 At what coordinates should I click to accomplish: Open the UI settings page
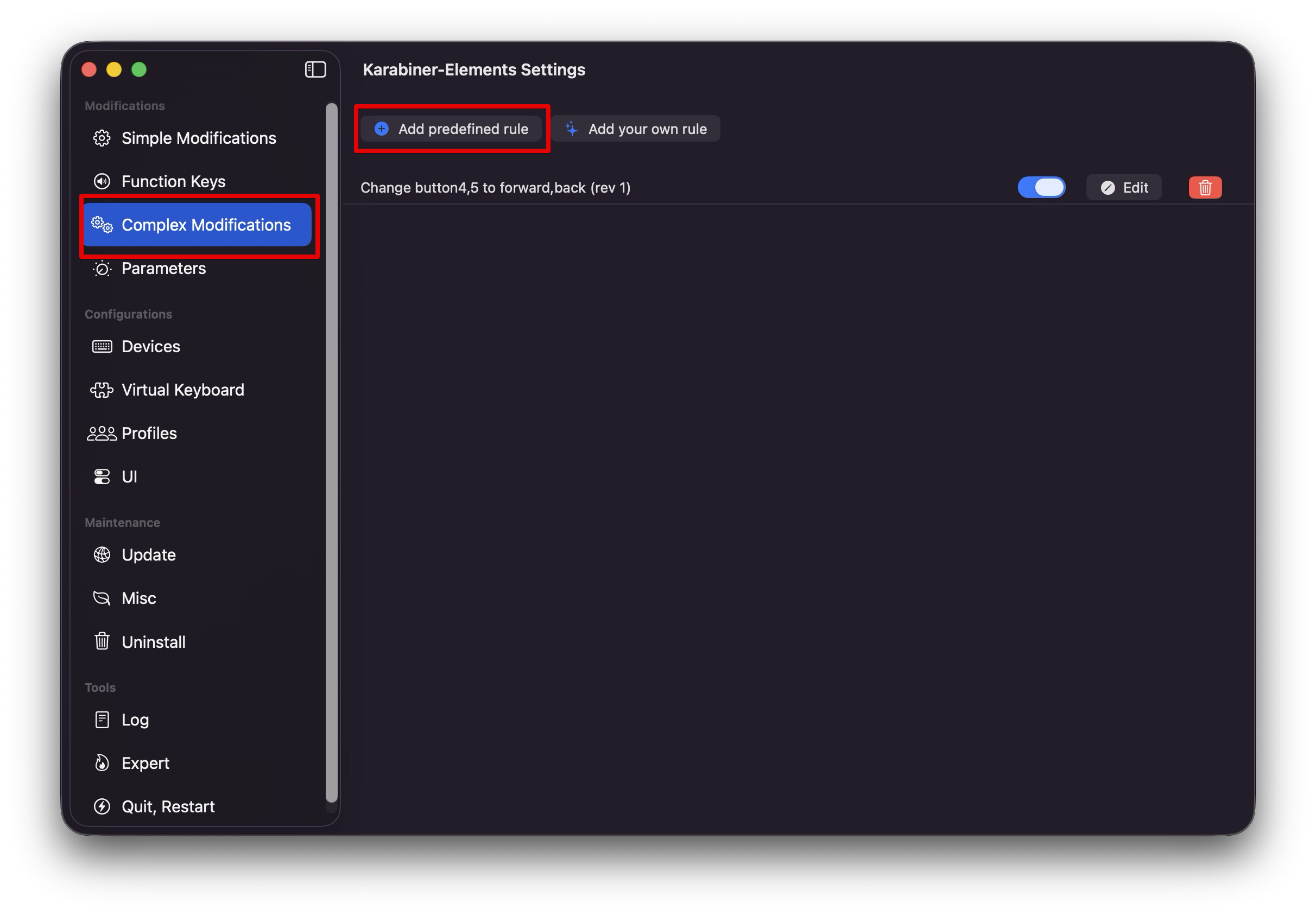coord(129,476)
